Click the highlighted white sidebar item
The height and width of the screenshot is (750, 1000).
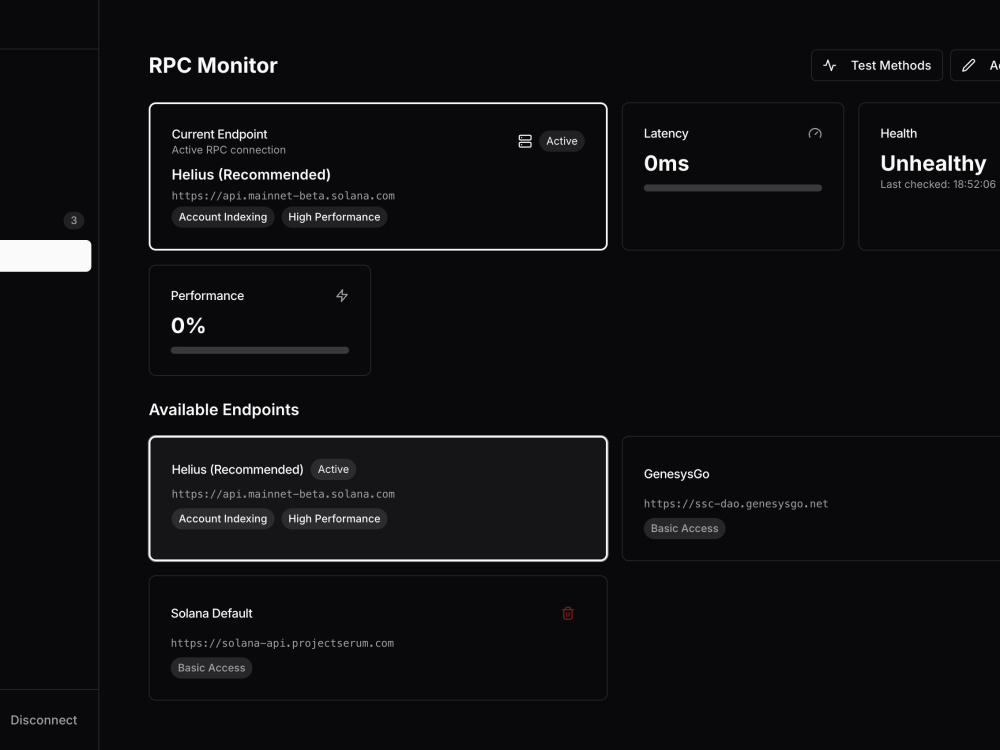[45, 256]
